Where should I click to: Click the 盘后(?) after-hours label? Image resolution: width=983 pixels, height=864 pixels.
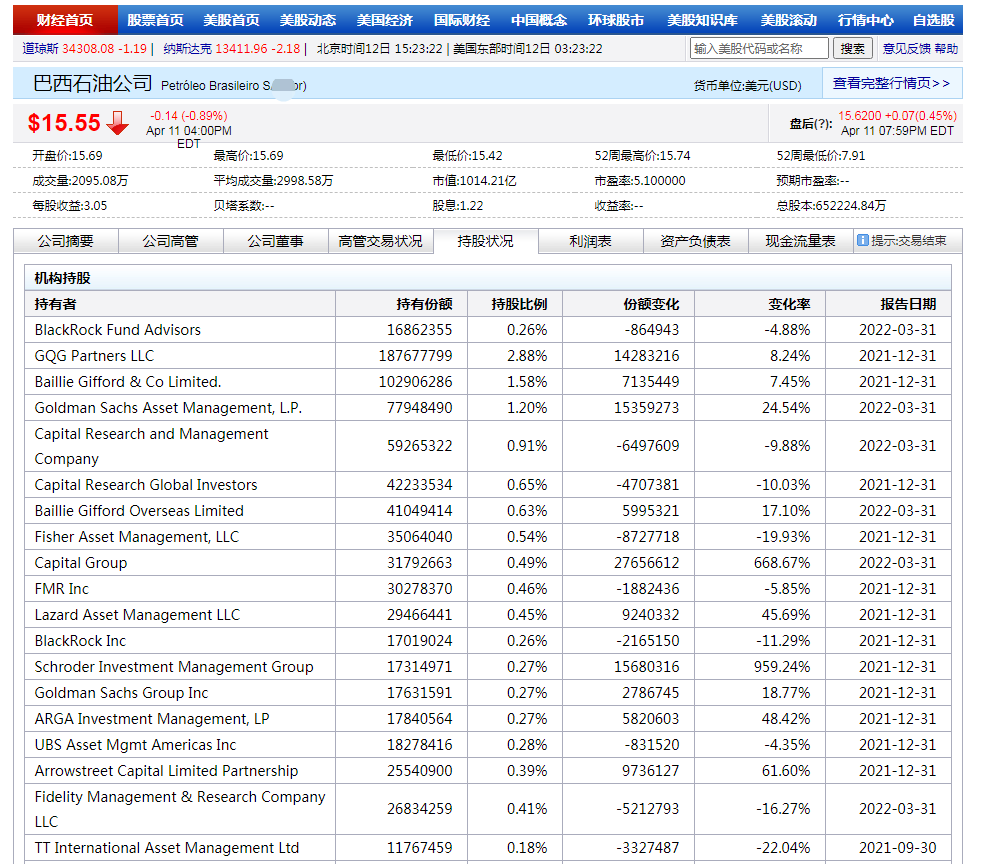point(811,124)
